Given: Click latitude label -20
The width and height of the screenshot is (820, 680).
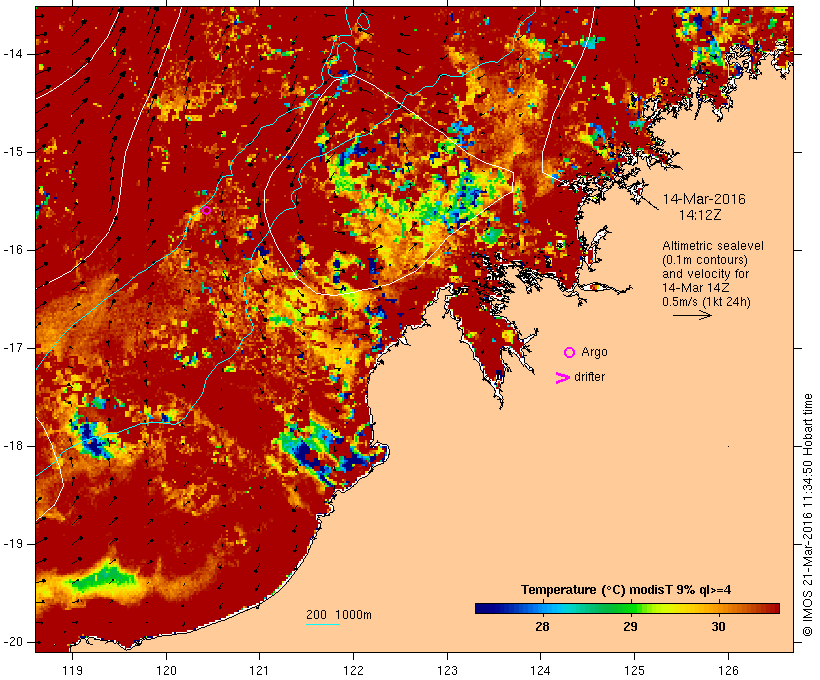Looking at the screenshot, I should [13, 642].
